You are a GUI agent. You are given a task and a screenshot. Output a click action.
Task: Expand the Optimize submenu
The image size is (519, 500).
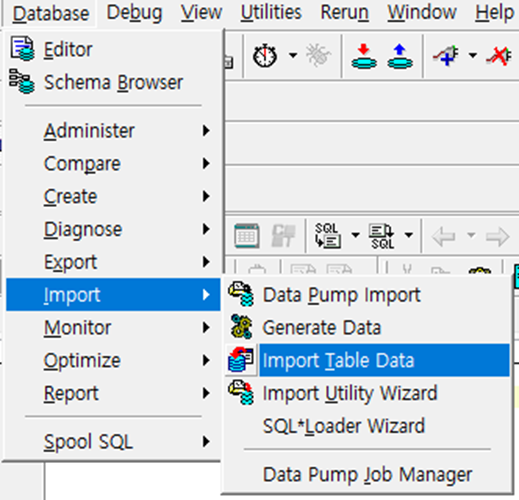coord(113,360)
